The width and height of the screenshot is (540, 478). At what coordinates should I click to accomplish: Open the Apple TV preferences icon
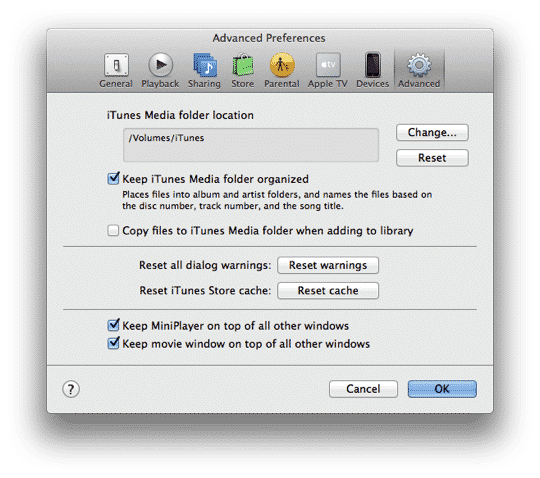click(x=328, y=65)
